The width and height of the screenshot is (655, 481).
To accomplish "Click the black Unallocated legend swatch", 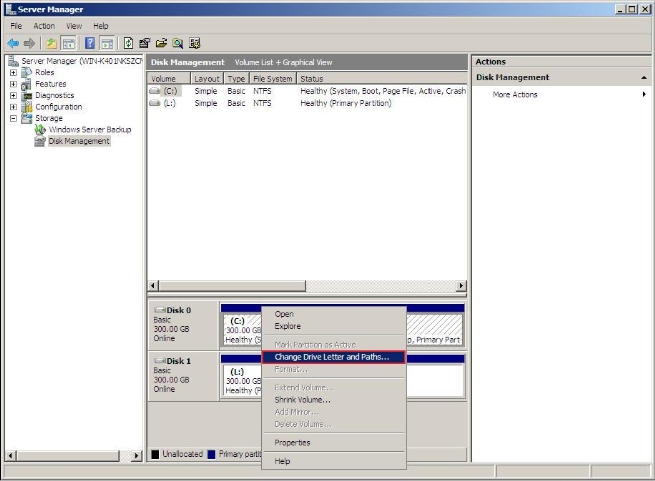I will 155,454.
